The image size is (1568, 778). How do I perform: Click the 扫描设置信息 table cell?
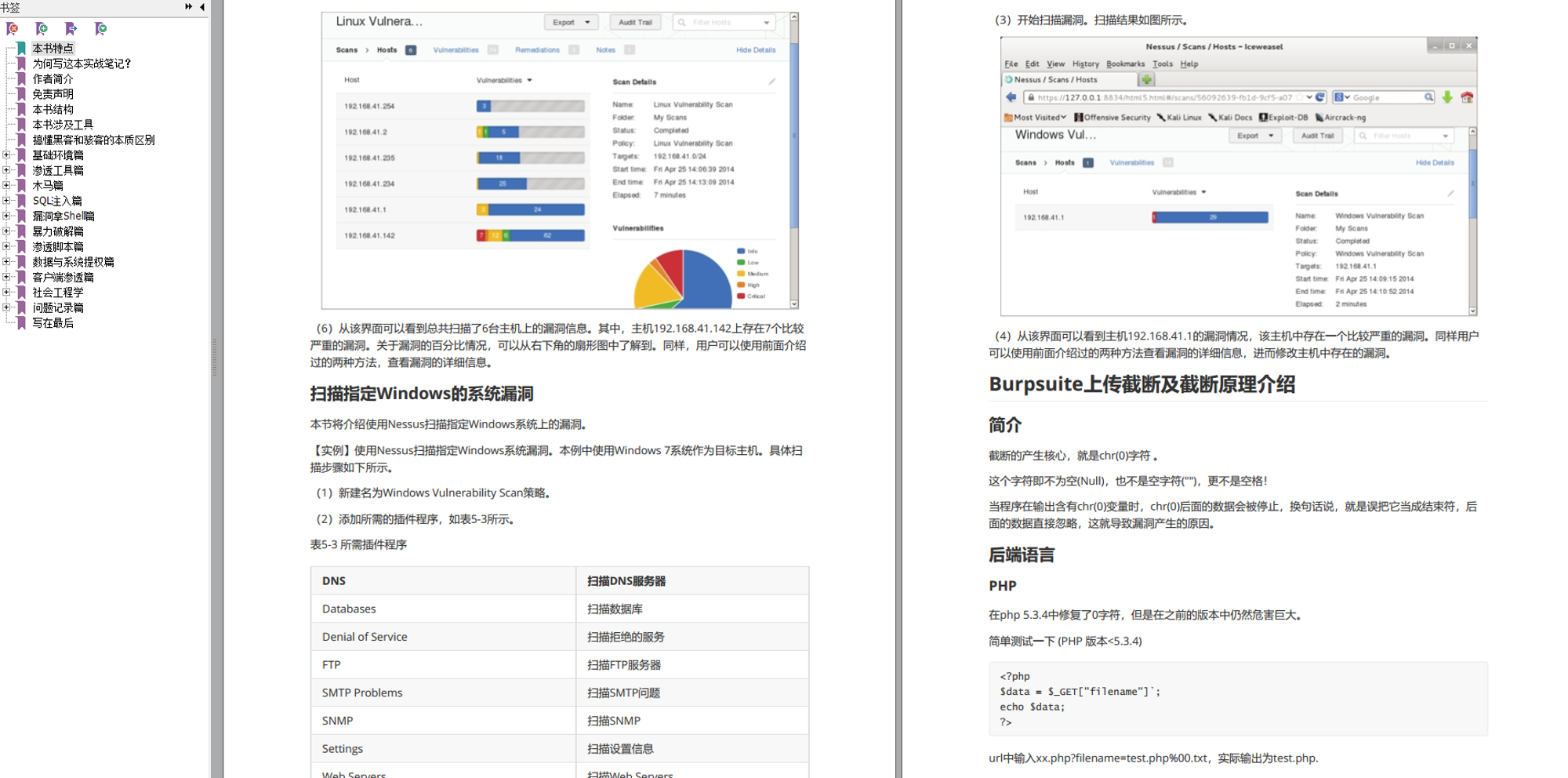click(x=692, y=749)
